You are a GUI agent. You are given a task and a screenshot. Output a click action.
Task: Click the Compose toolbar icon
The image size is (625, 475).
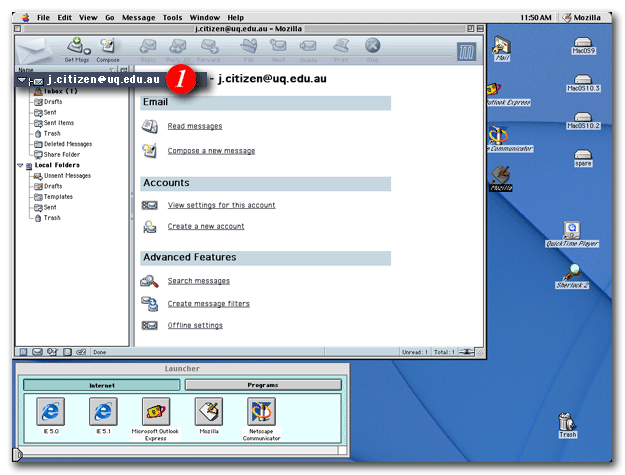[x=107, y=47]
